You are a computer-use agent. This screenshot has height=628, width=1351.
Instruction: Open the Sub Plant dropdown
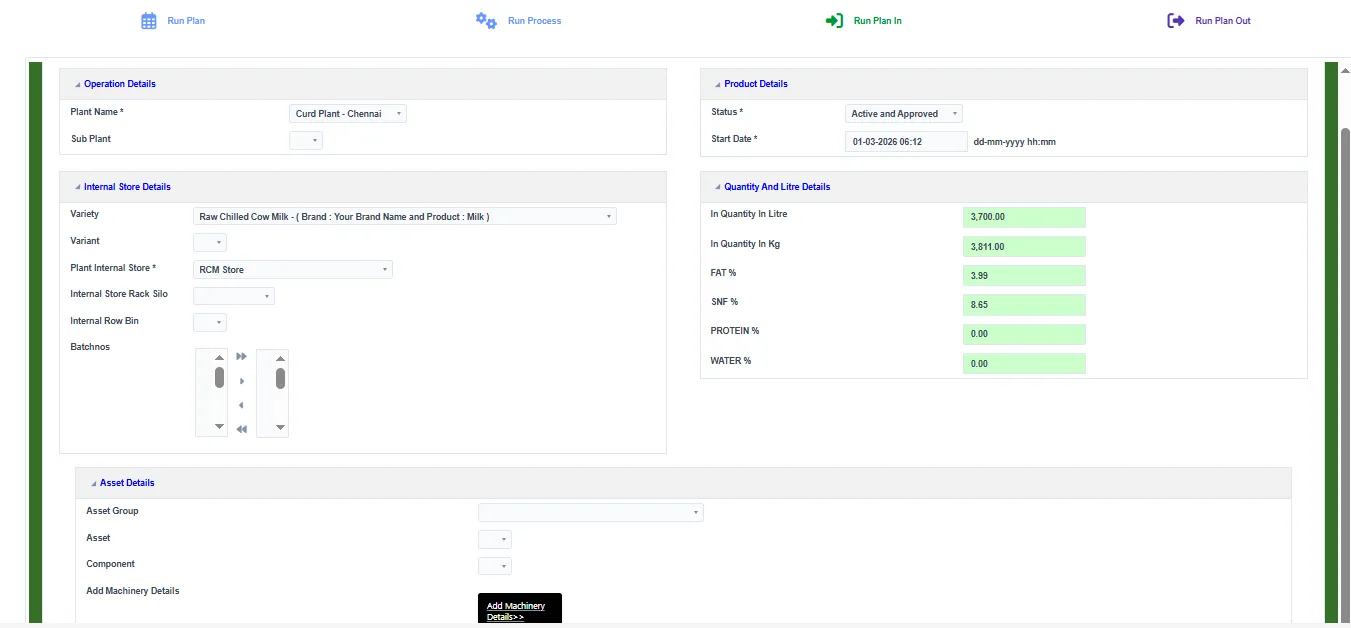pyautogui.click(x=306, y=141)
